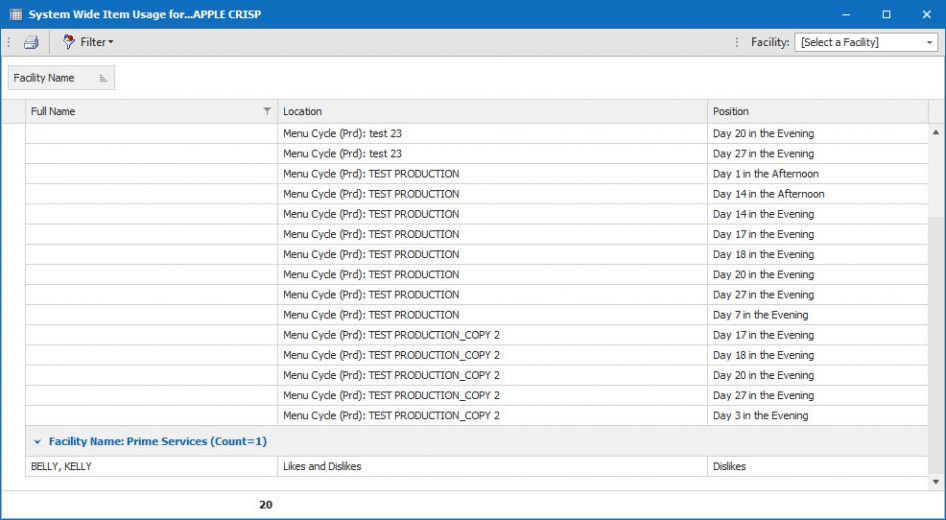Maximize the item usage window

[886, 14]
